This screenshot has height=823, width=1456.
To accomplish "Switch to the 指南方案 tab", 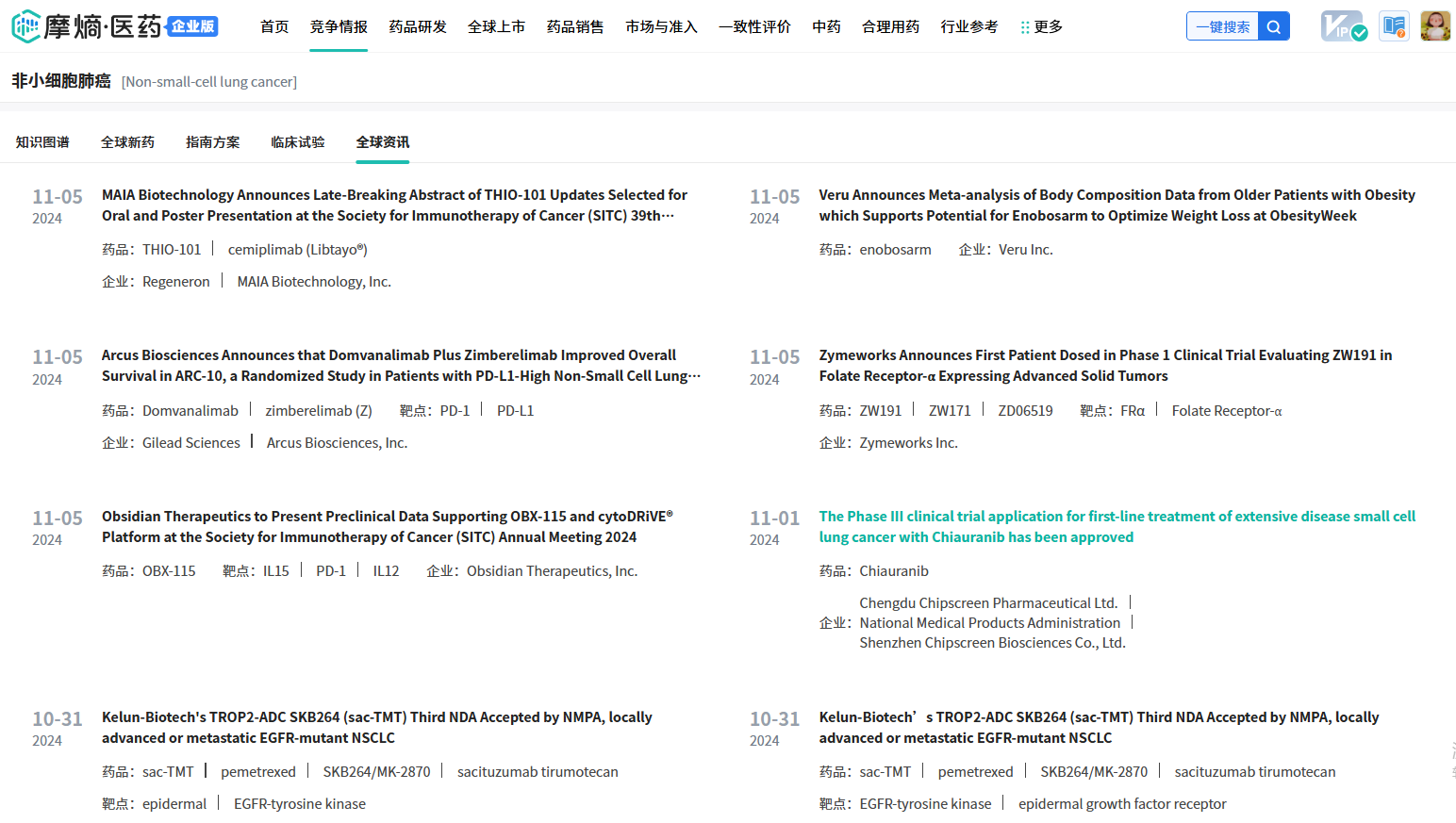I will [x=212, y=142].
